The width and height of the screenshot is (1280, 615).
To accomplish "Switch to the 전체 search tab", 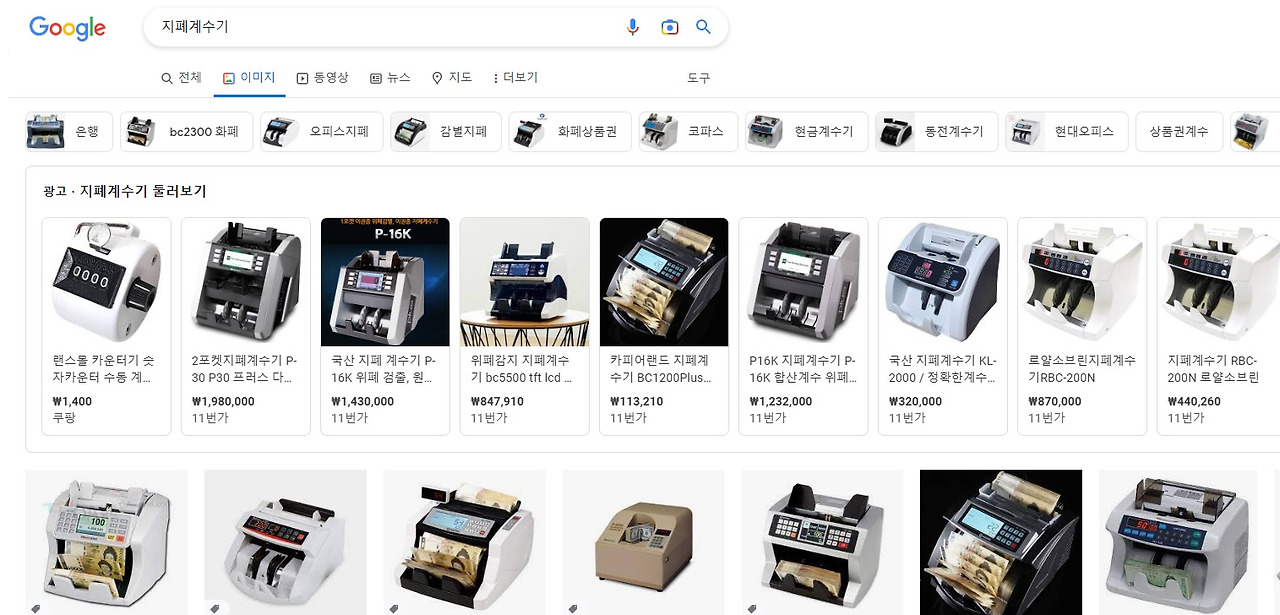I will (x=183, y=77).
